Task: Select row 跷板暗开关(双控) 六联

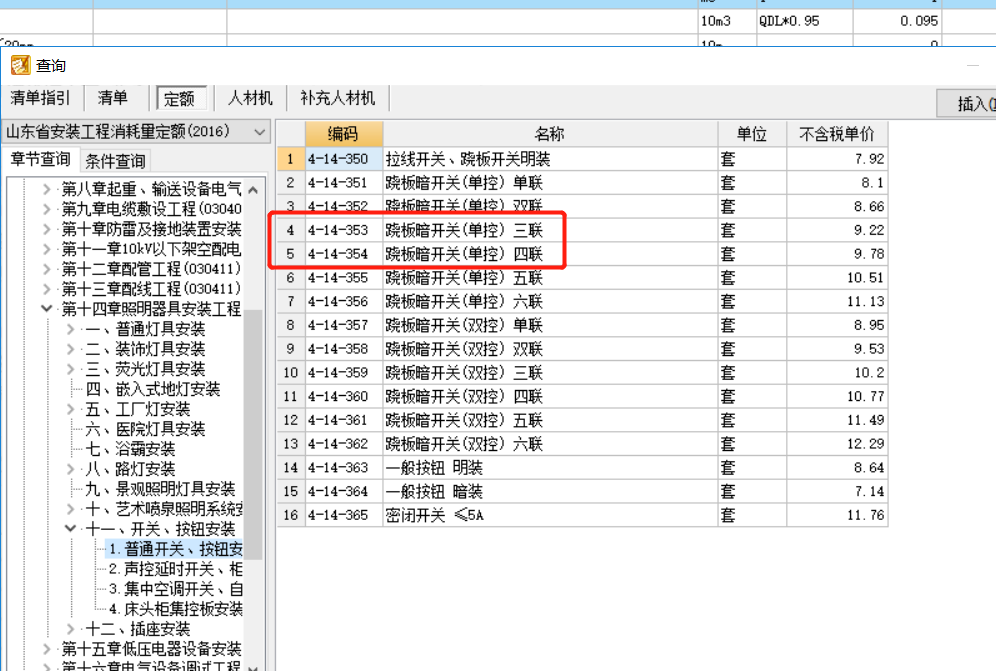Action: click(582, 444)
